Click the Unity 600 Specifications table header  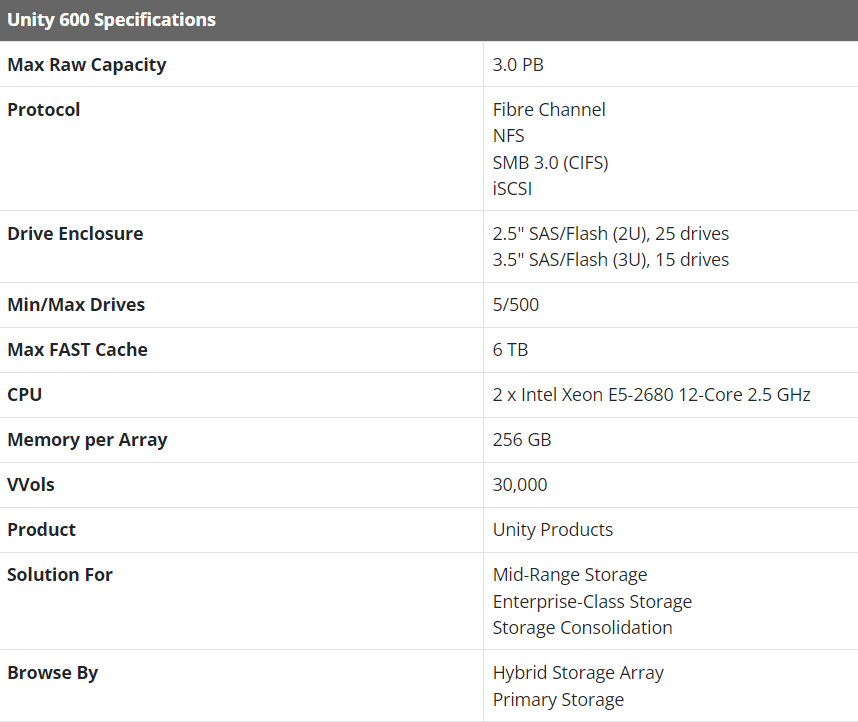[111, 20]
